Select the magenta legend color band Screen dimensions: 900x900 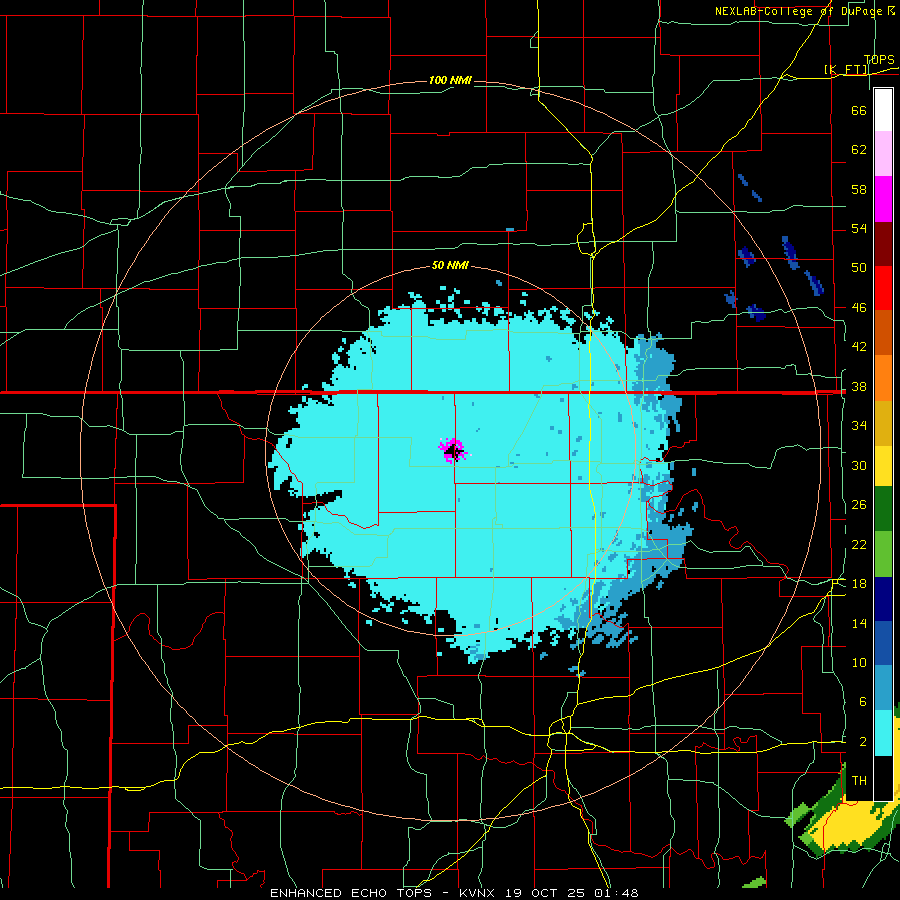[x=883, y=199]
